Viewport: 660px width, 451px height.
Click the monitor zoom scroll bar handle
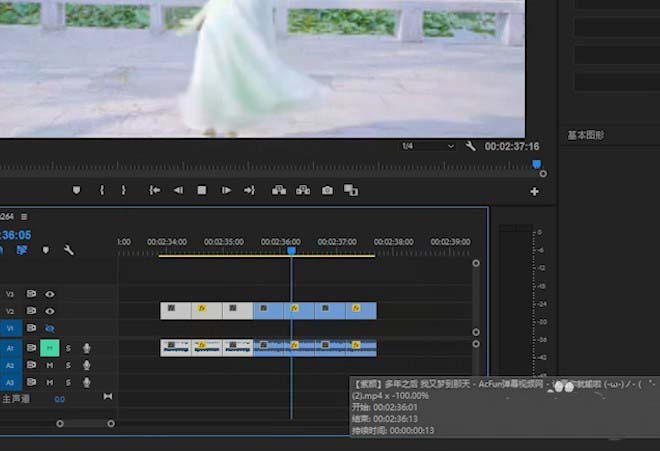(x=543, y=173)
